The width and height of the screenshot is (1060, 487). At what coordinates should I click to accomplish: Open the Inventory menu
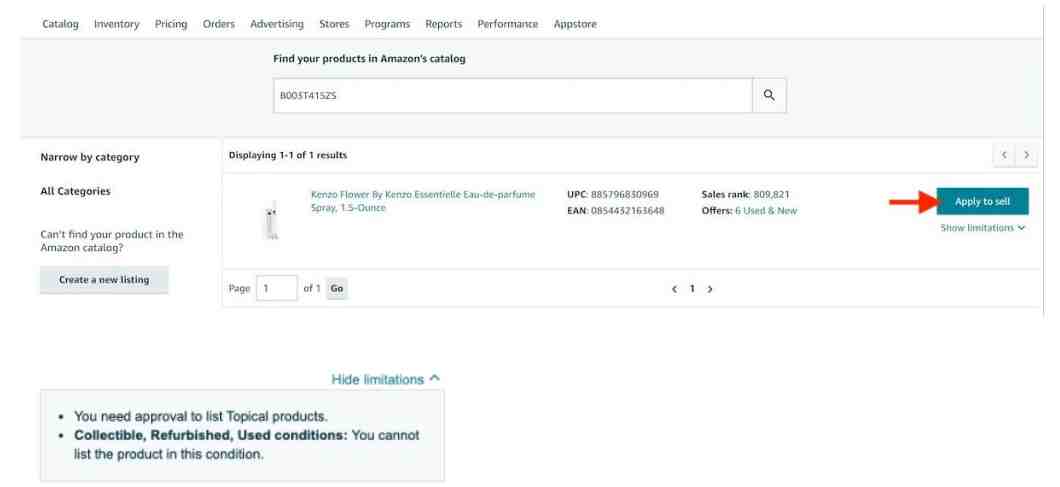116,24
